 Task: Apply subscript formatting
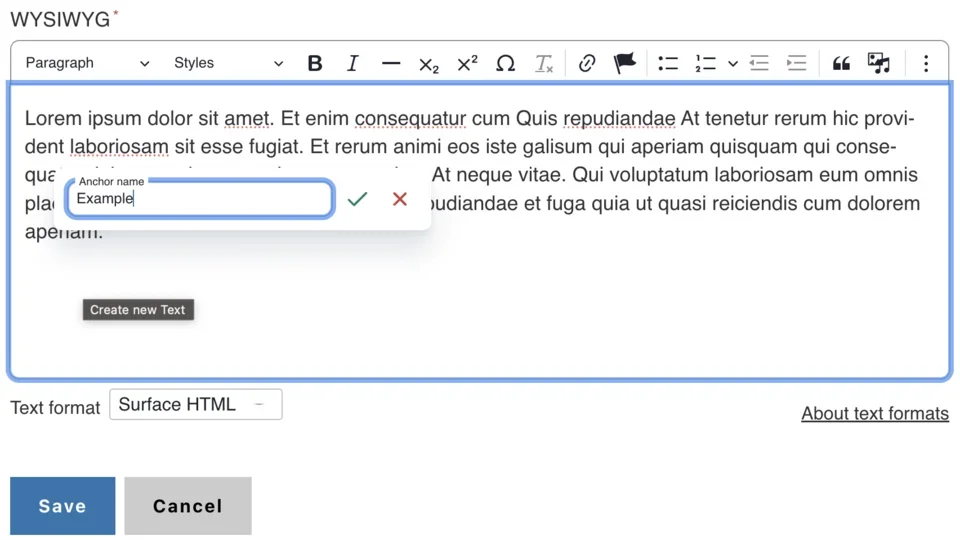tap(429, 64)
